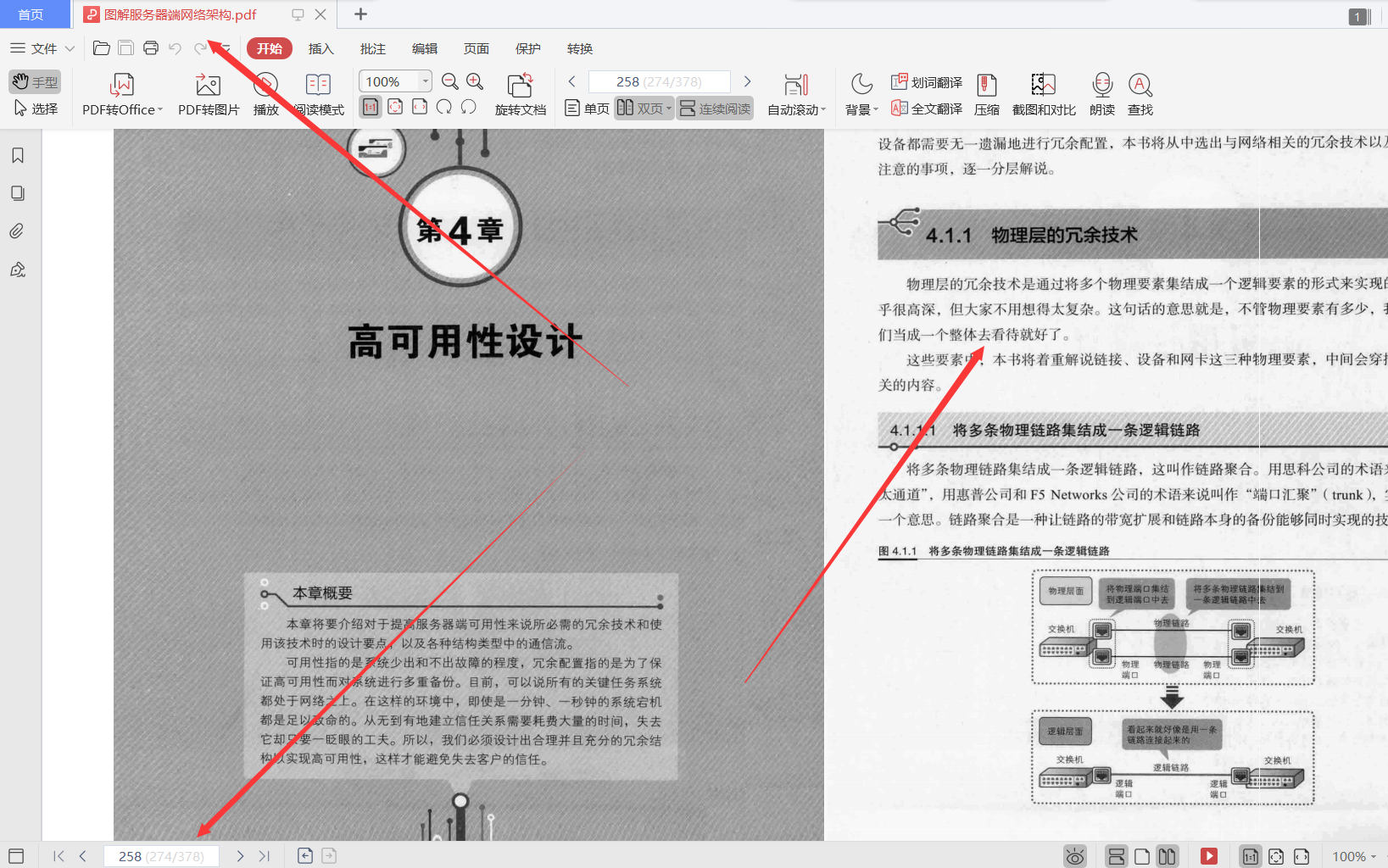Toggle actual size 1:1 in ribbon
This screenshot has height=868, width=1388.
pyautogui.click(x=371, y=107)
